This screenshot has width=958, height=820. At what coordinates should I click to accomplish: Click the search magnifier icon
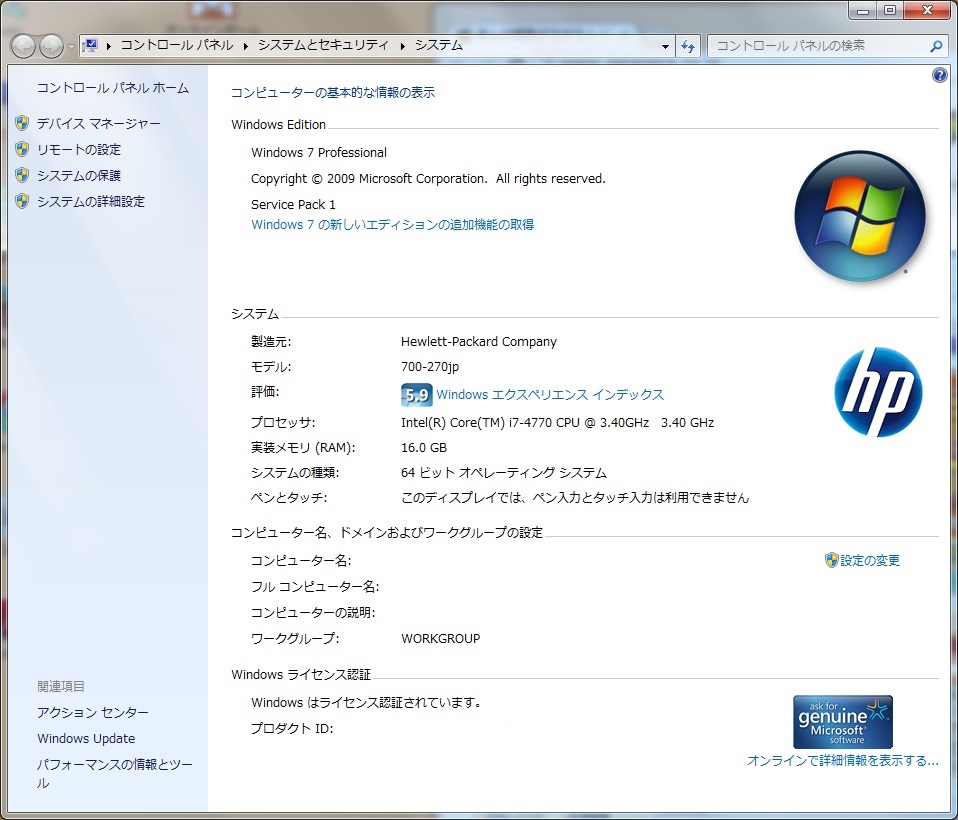[x=936, y=46]
